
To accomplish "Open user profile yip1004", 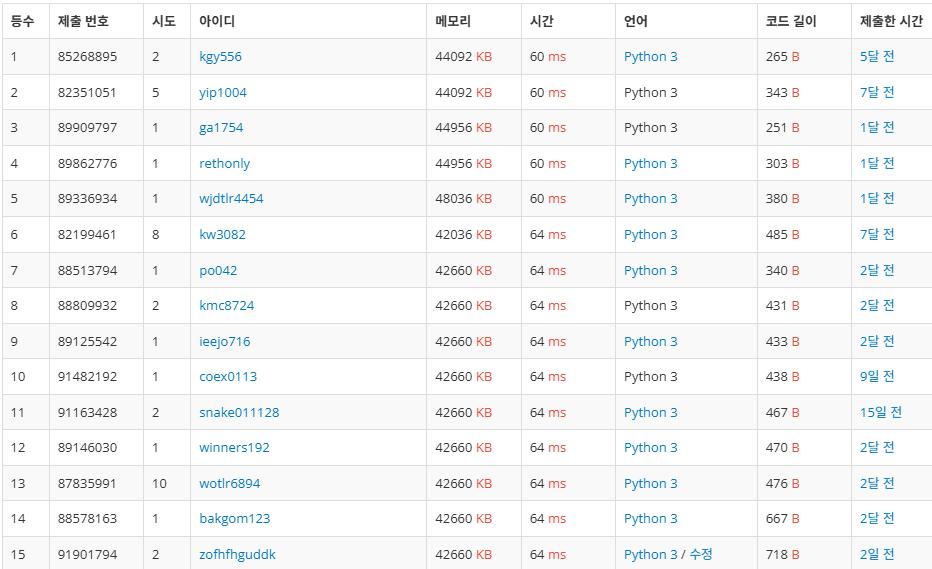I will coord(222,93).
